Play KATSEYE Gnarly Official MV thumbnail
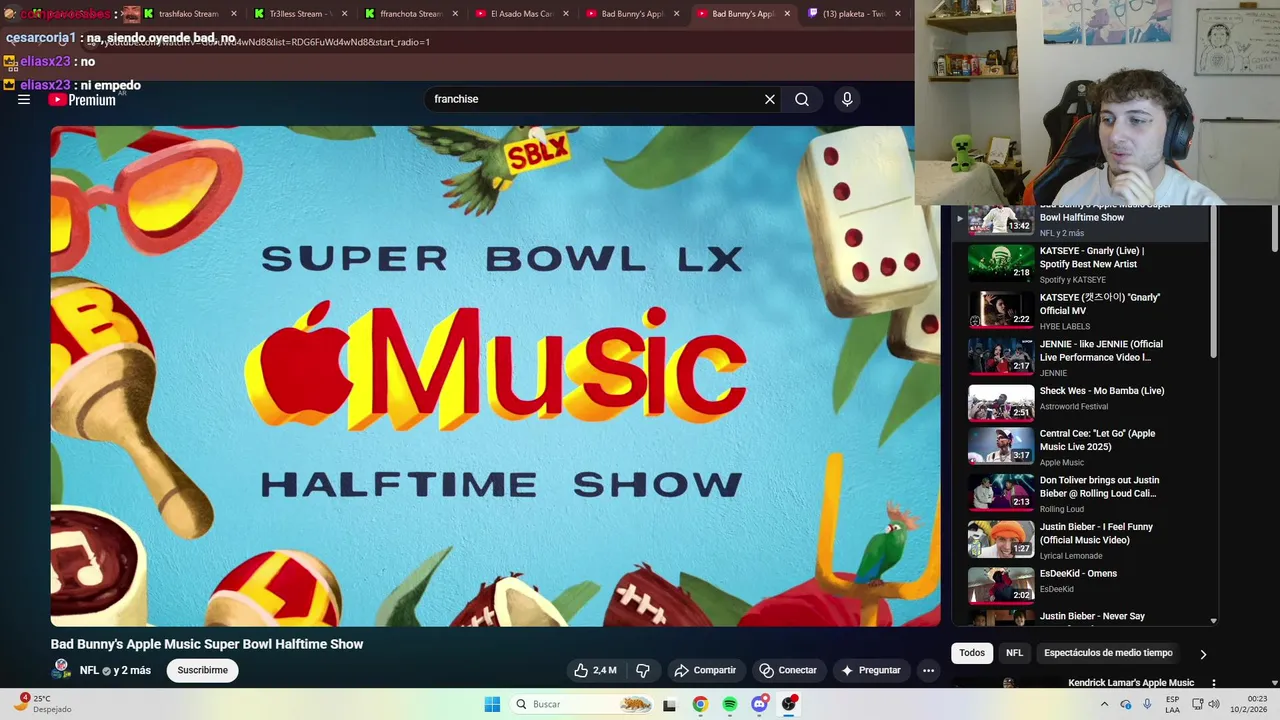 [1001, 309]
